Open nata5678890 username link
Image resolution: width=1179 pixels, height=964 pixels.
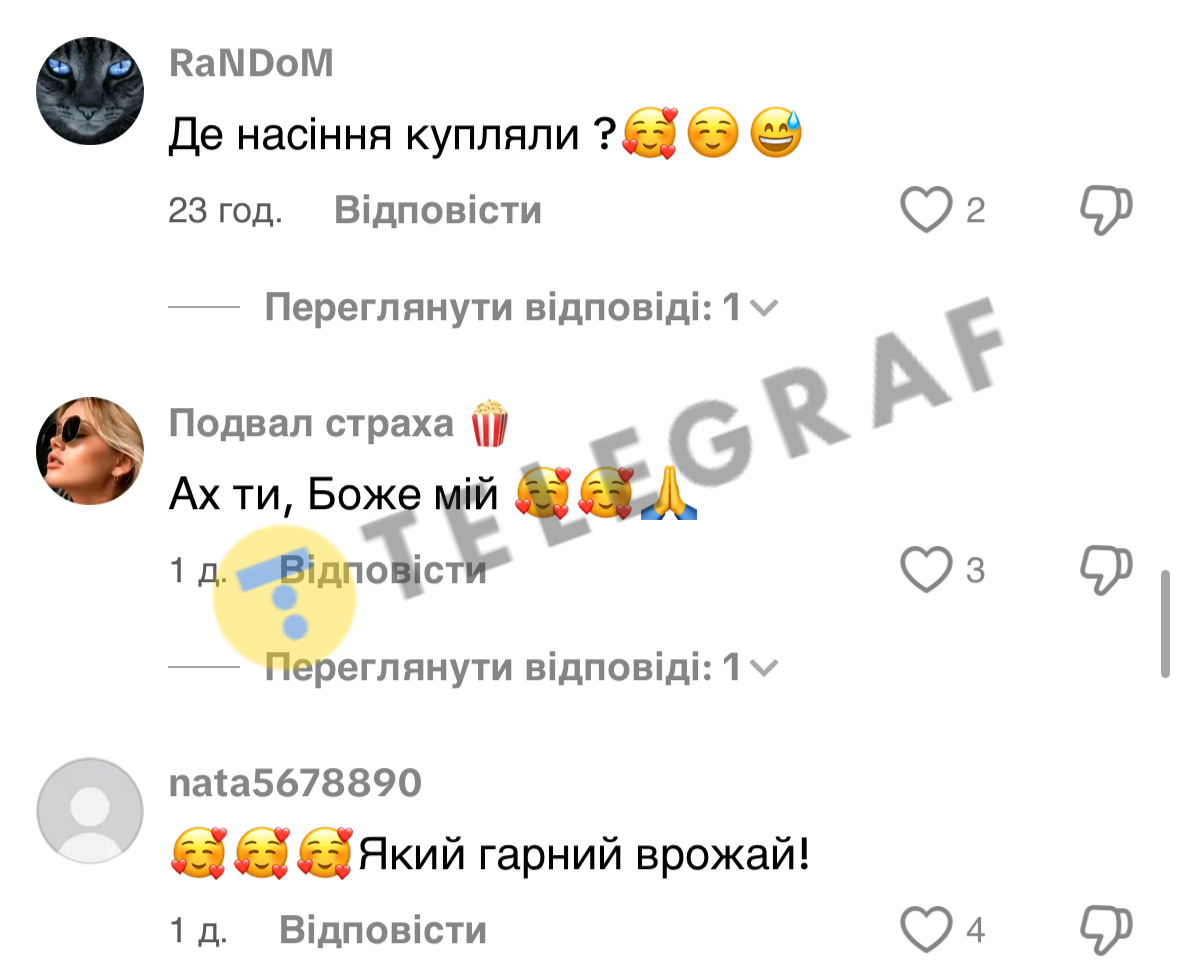coord(295,784)
